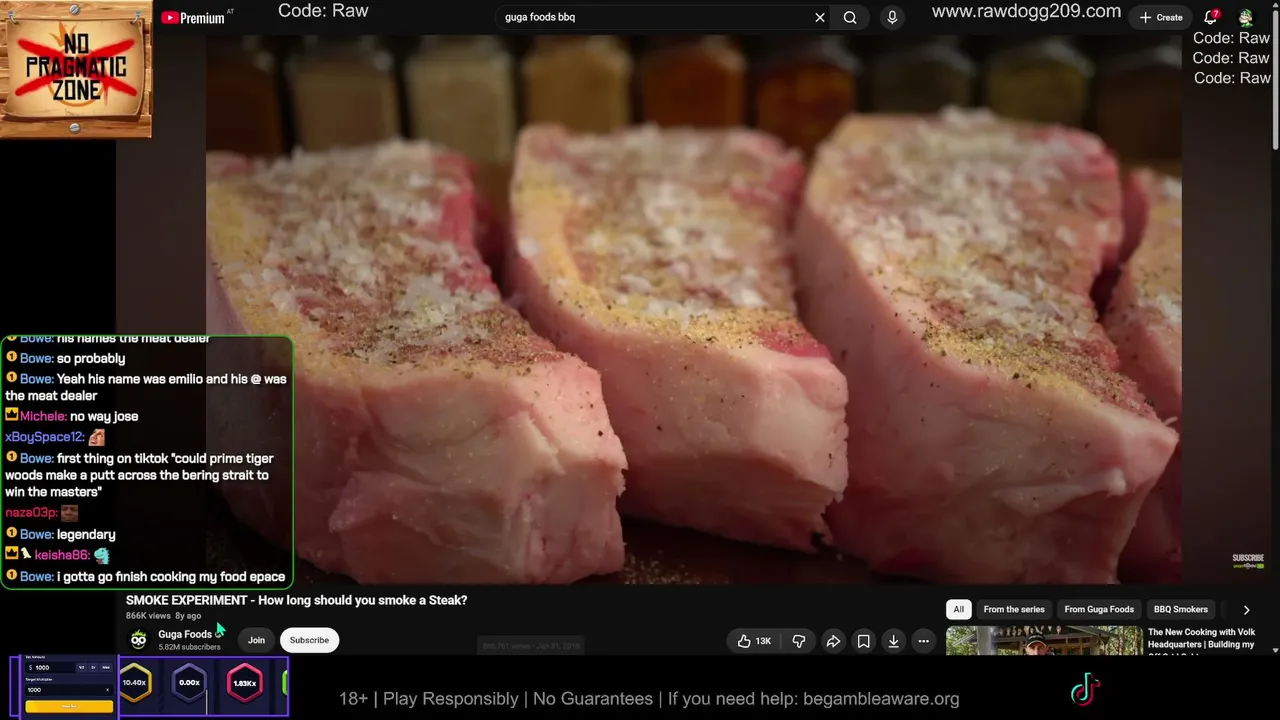Viewport: 1280px width, 720px height.
Task: Click the www.rawdogg209.com text
Action: [1026, 11]
